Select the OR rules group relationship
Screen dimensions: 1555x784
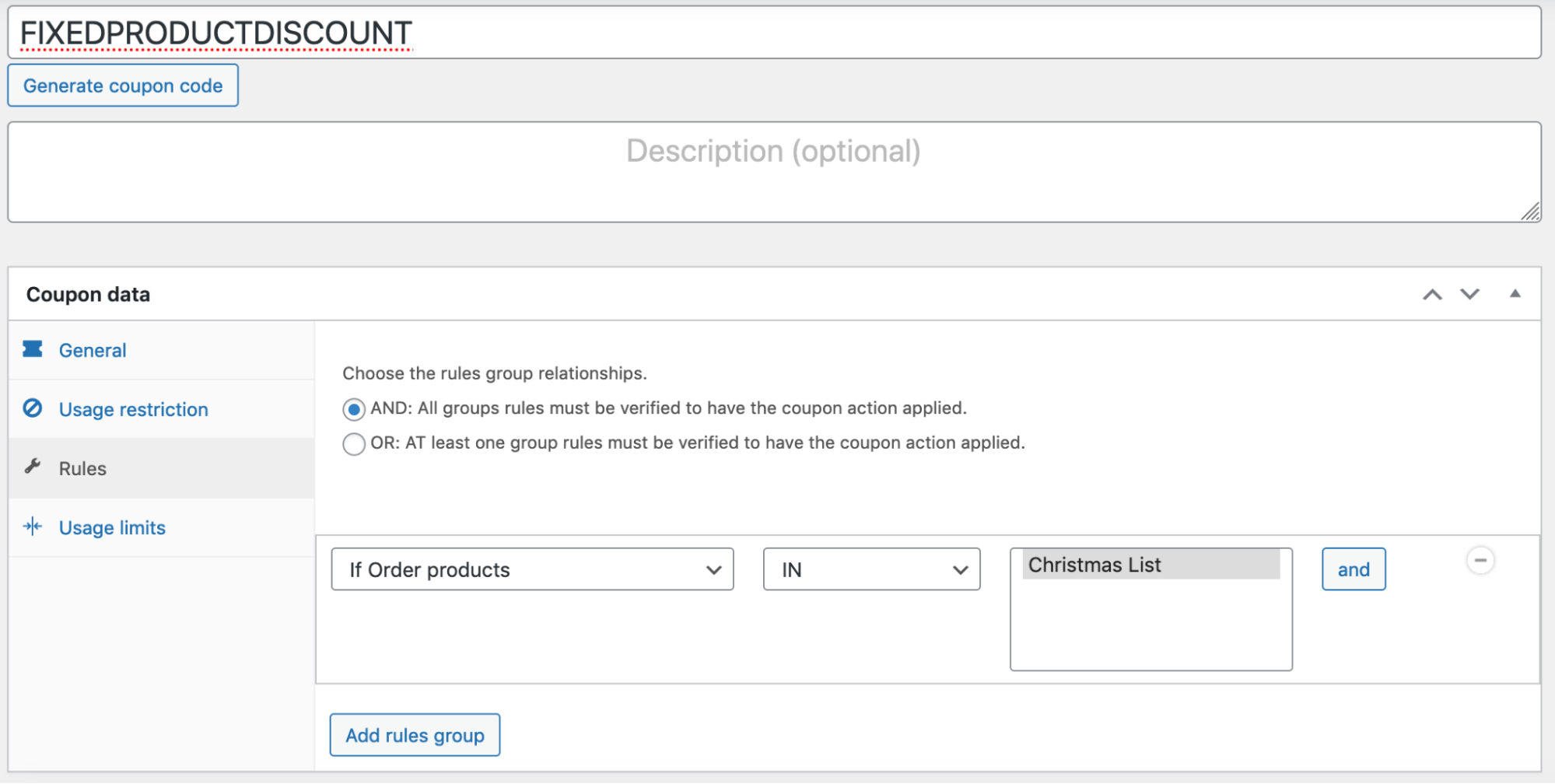[354, 443]
